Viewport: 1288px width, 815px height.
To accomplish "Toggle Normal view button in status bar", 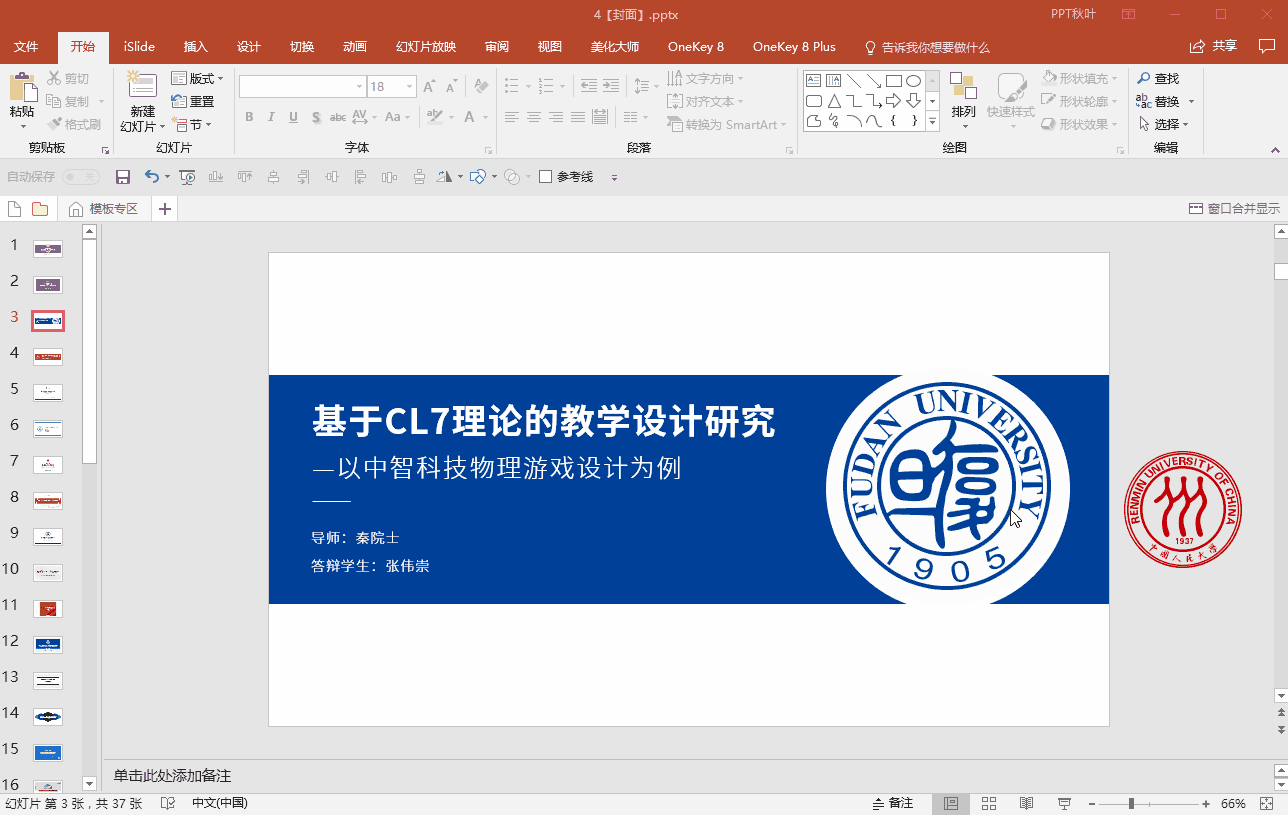I will (x=951, y=804).
